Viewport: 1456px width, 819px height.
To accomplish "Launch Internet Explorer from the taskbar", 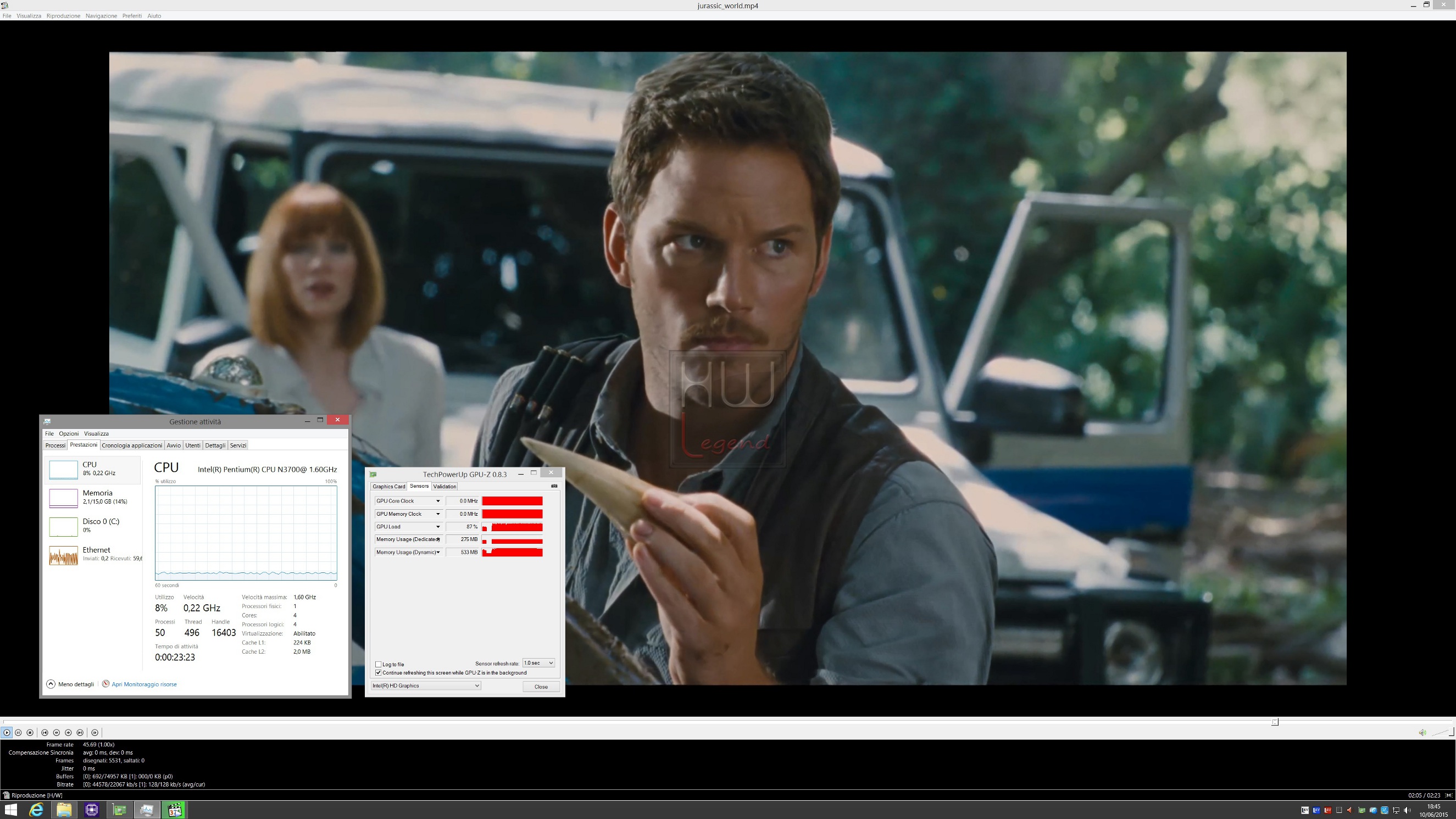I will (36, 810).
